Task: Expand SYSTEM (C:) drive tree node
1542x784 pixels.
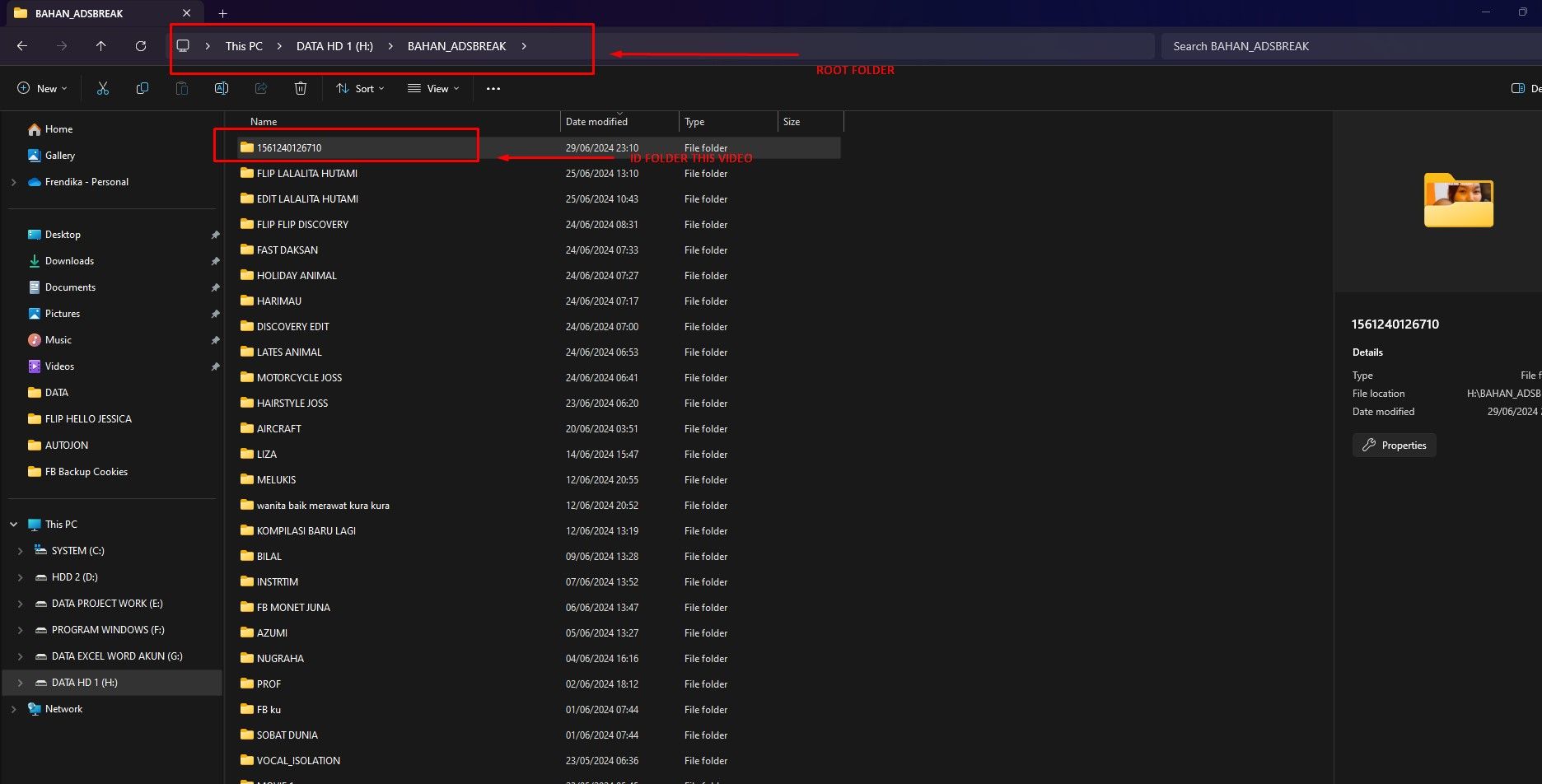Action: [x=21, y=551]
